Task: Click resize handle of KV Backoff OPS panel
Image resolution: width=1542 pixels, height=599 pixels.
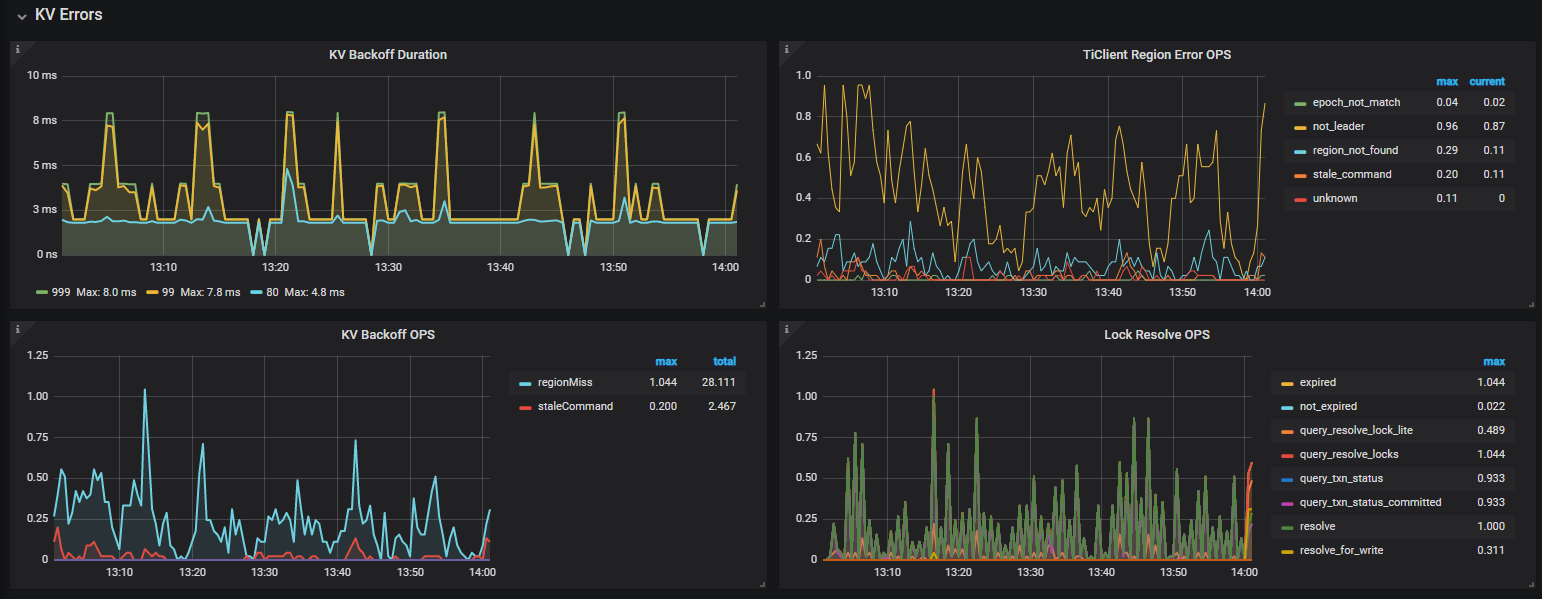Action: coord(760,584)
